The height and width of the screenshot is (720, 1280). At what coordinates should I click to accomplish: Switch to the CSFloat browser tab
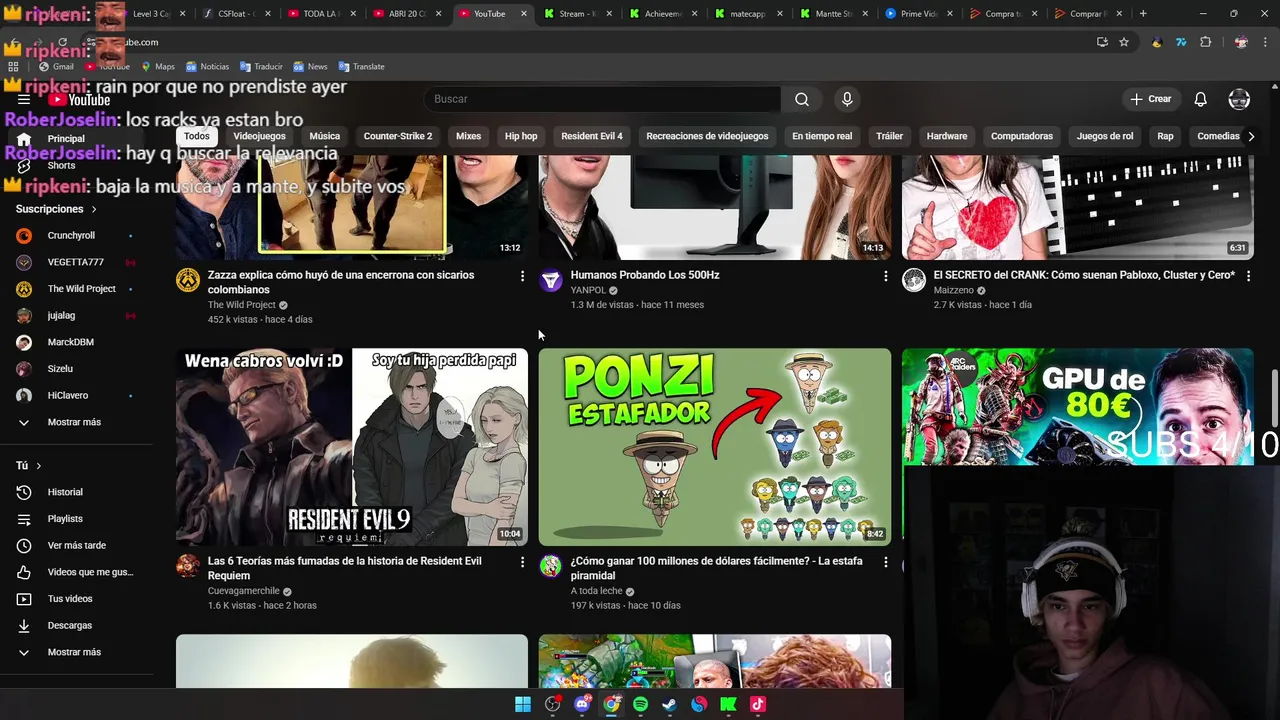[236, 14]
